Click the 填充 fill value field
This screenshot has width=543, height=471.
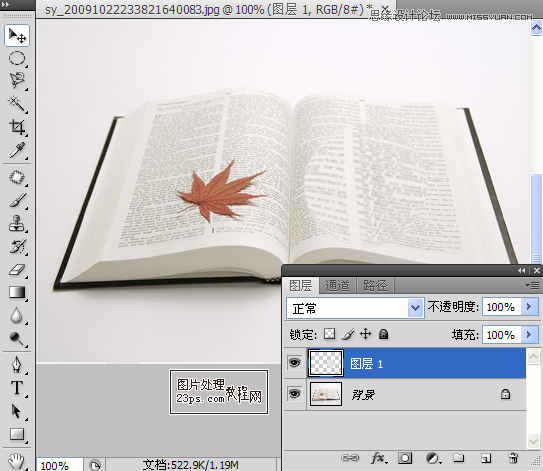click(501, 335)
